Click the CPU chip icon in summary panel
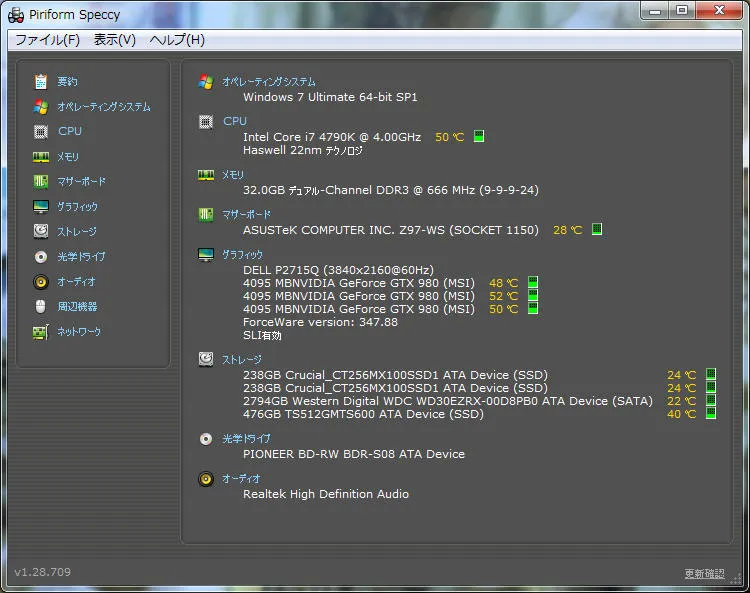This screenshot has height=593, width=750. [x=206, y=122]
